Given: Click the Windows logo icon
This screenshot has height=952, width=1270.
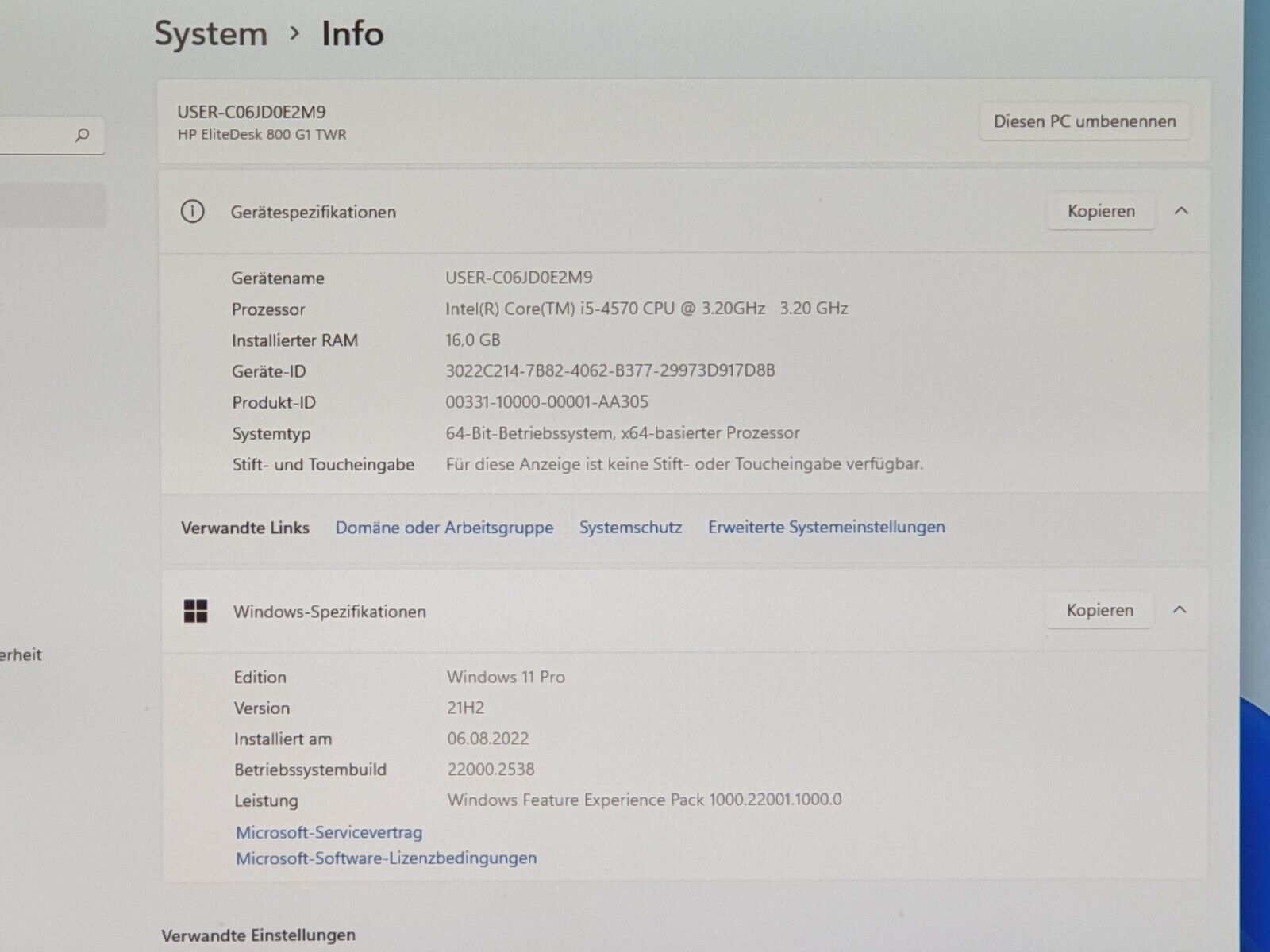Looking at the screenshot, I should coord(195,611).
